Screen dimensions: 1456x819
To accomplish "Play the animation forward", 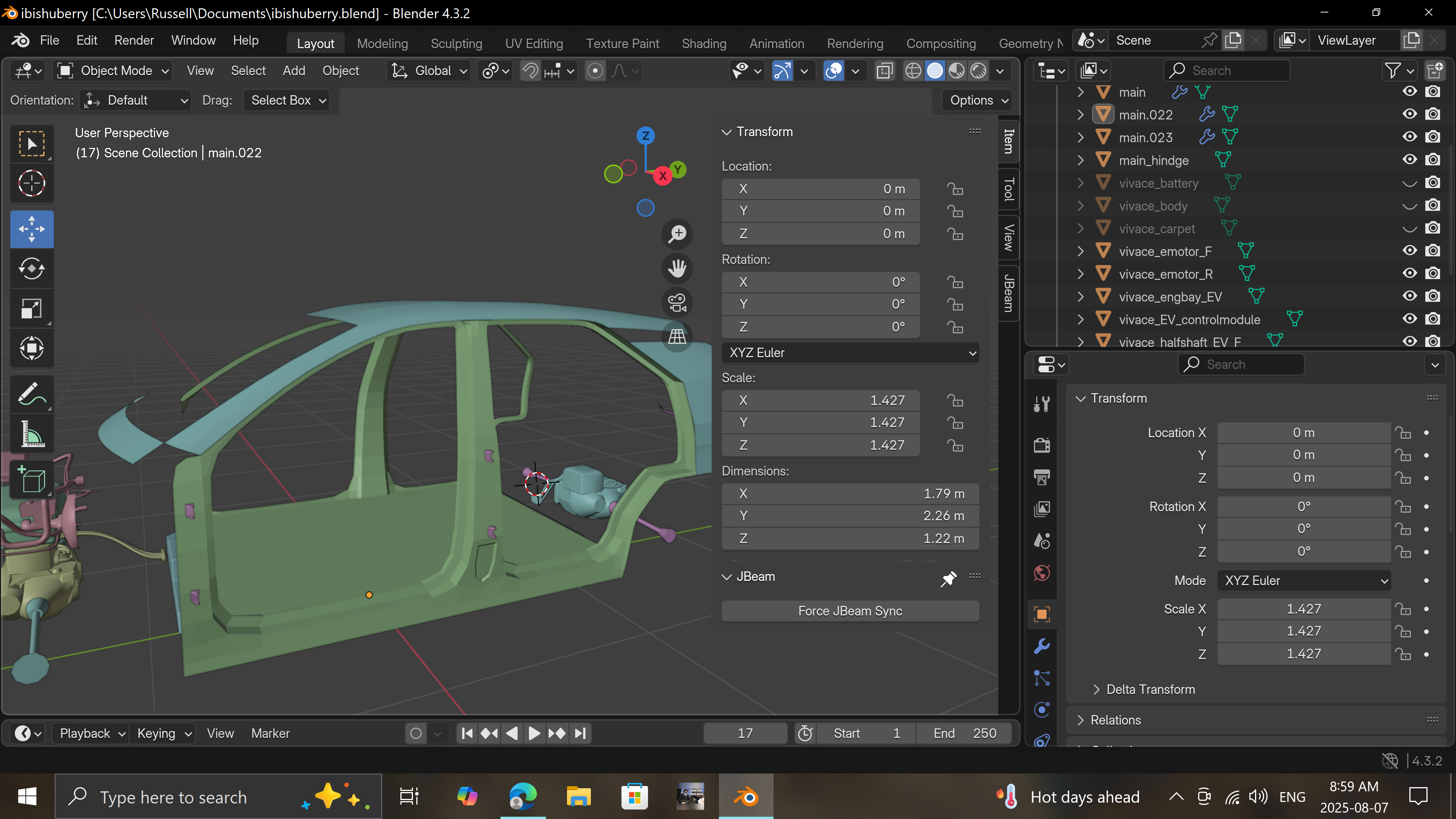I will coord(533,733).
